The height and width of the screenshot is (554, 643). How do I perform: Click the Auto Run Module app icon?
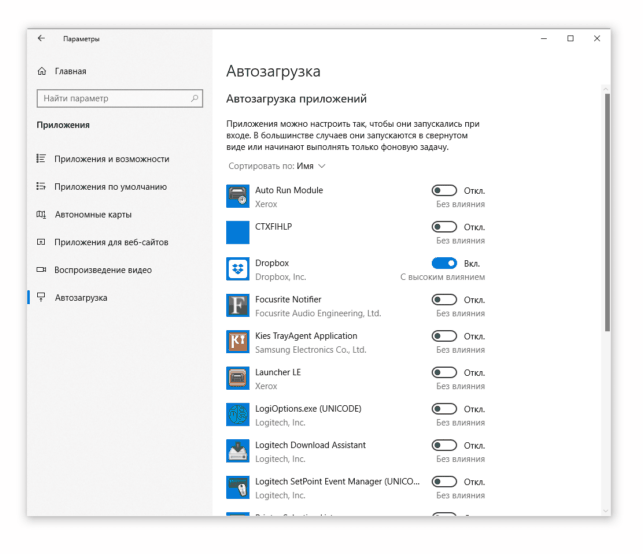pyautogui.click(x=237, y=196)
